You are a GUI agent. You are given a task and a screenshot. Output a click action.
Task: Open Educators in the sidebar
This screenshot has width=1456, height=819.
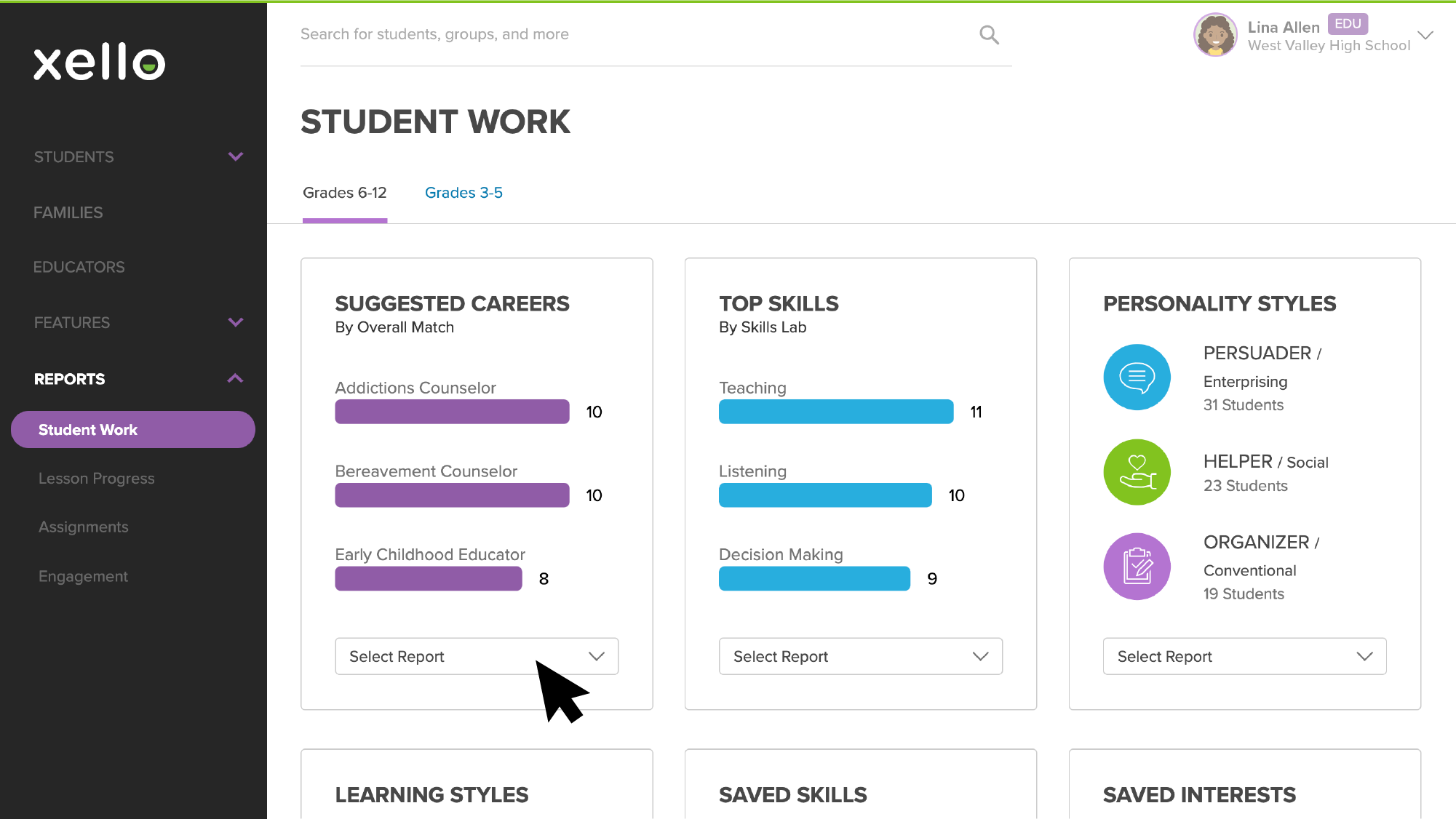(x=79, y=267)
